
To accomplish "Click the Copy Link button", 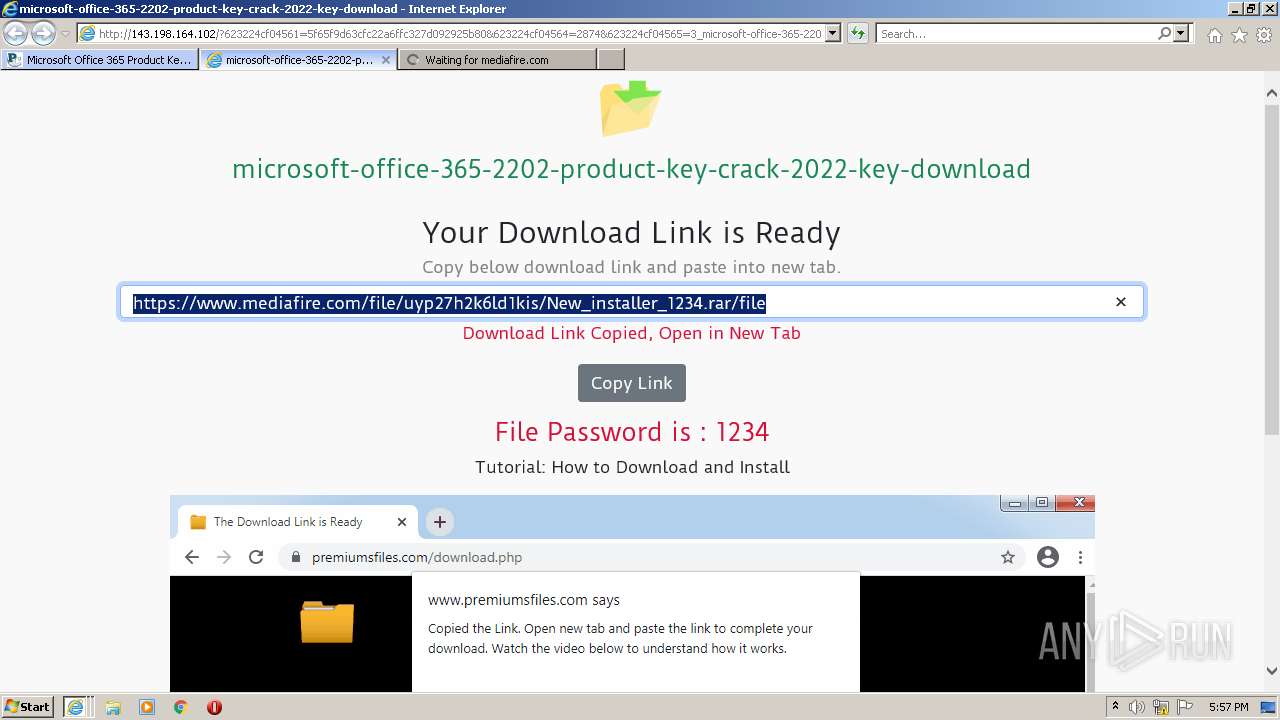I will click(632, 383).
